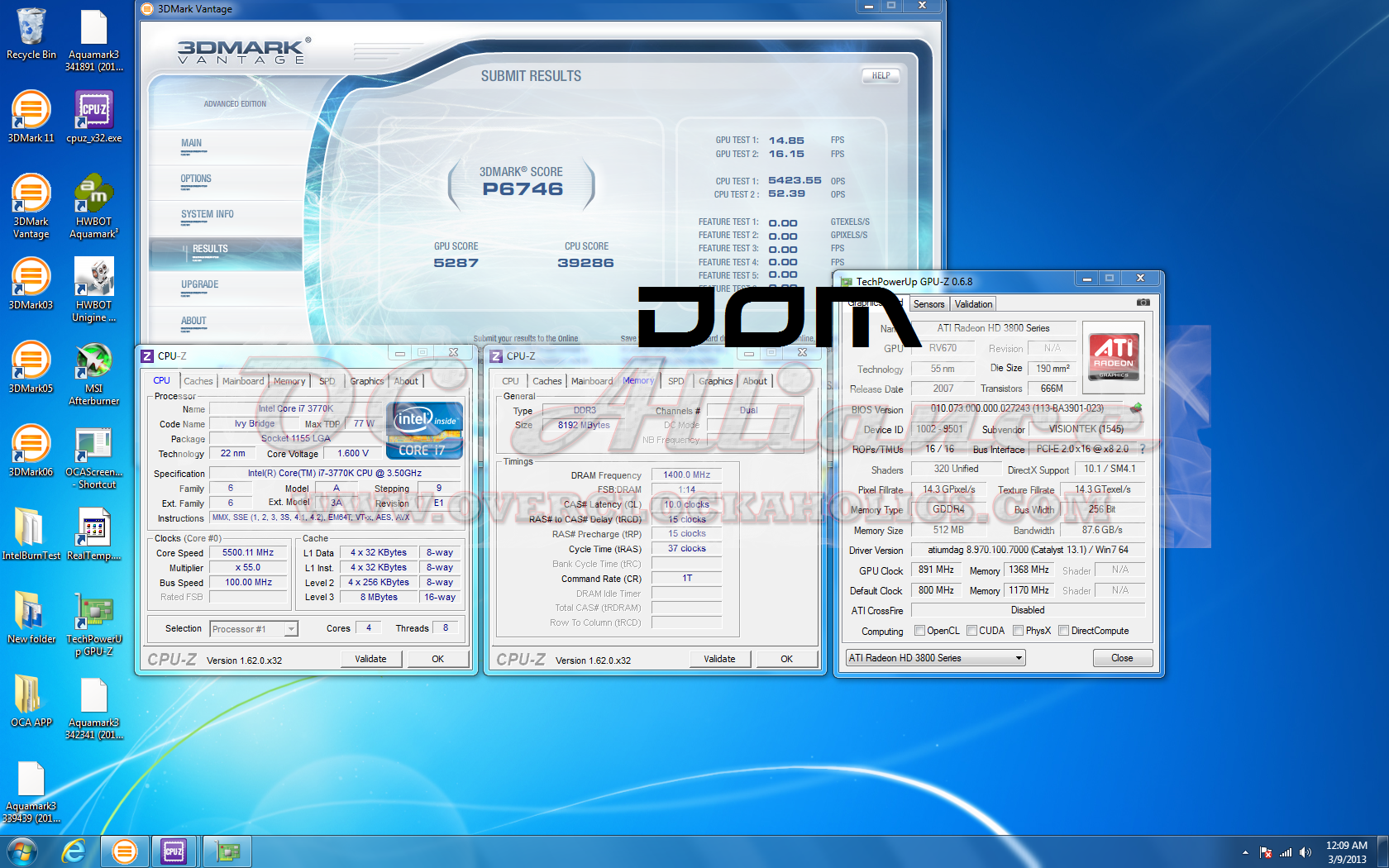Click the GPU-Z BIOS save chip icon
The image size is (1389, 868).
pyautogui.click(x=1136, y=408)
